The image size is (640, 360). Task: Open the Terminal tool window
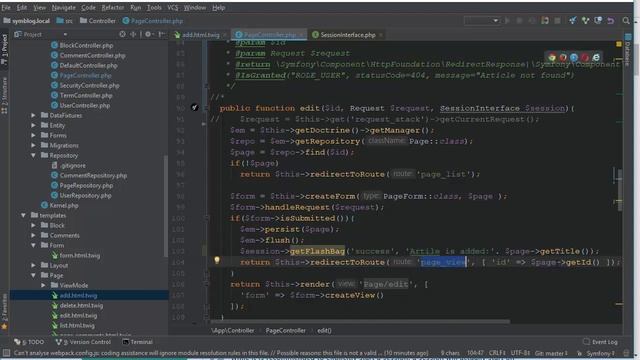[138, 342]
